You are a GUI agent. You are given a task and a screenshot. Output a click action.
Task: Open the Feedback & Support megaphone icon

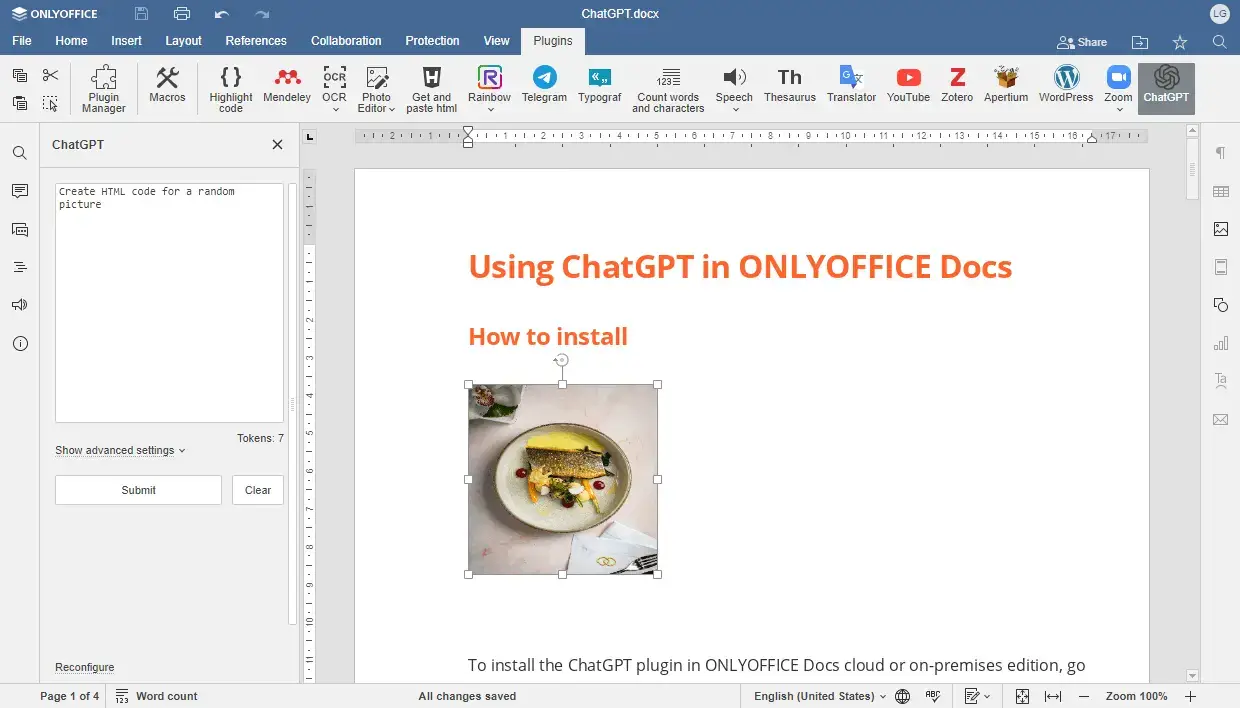point(19,305)
